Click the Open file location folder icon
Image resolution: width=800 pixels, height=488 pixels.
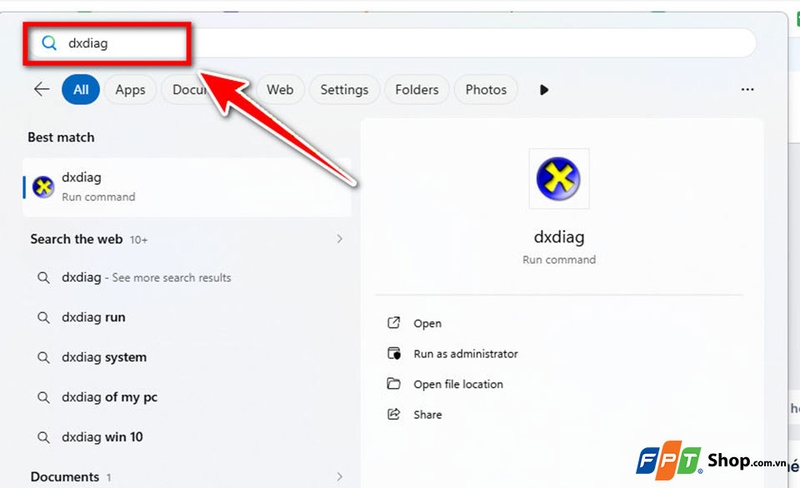[x=394, y=383]
